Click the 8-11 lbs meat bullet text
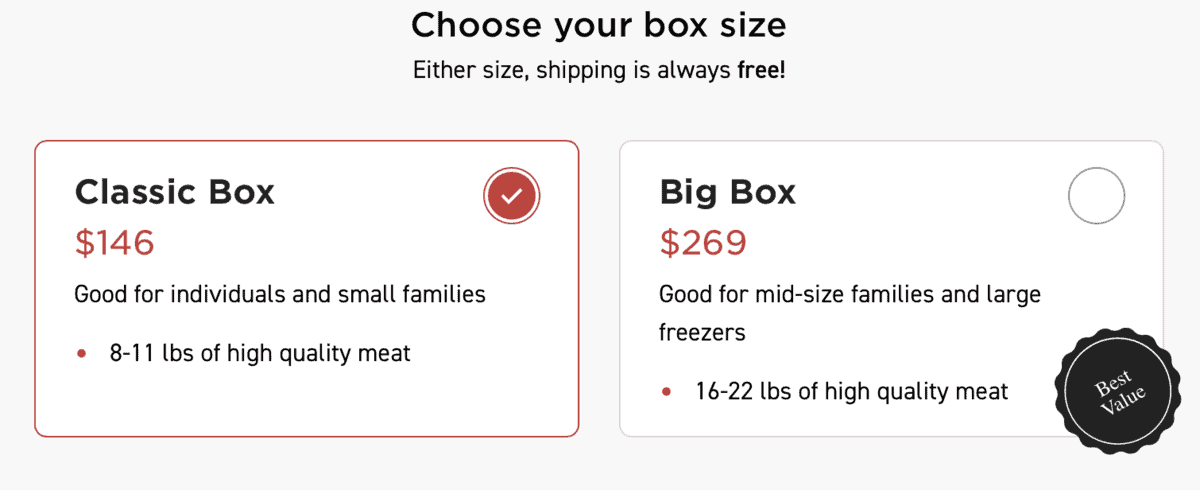The height and width of the screenshot is (490, 1200). tap(260, 353)
